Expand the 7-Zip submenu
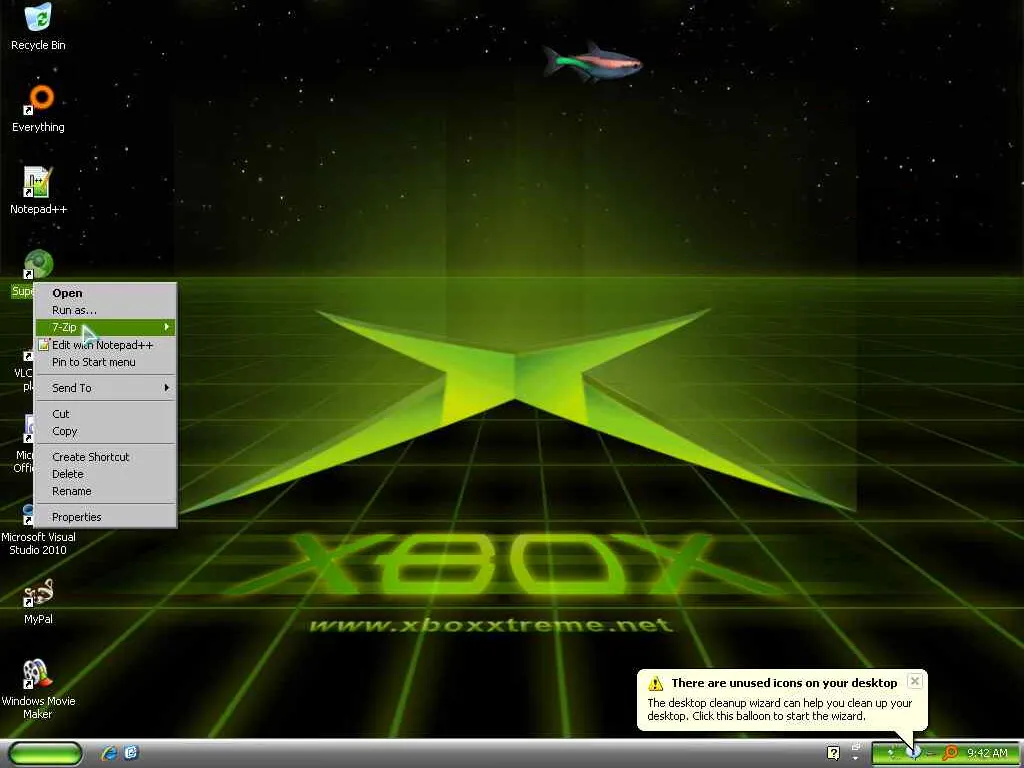 point(105,327)
